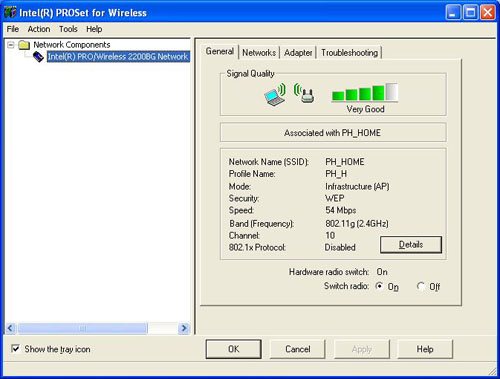Open the Tools menu

pos(68,29)
